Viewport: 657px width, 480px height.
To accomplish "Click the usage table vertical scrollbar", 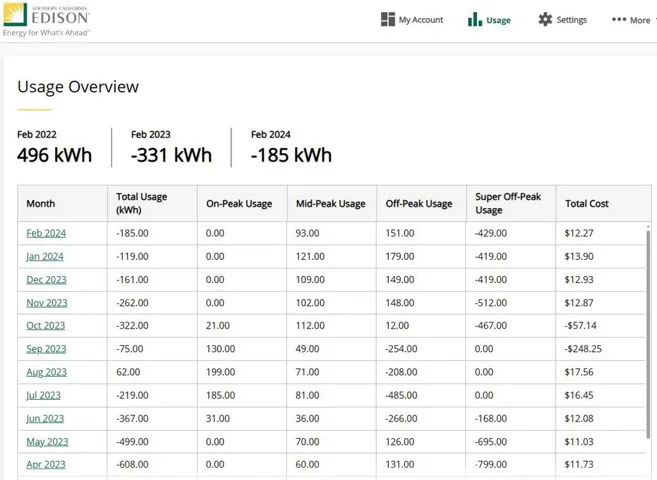I will [648, 333].
